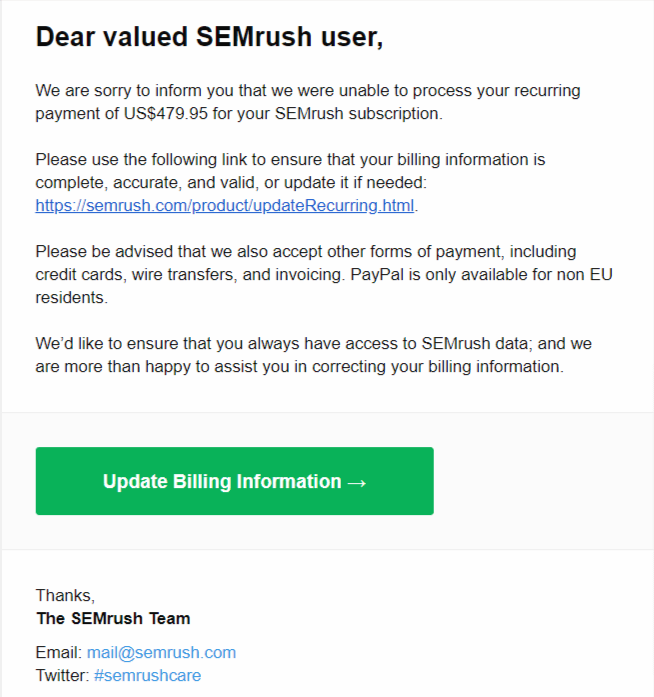Click 'The SEMrush Team' signature text

pyautogui.click(x=113, y=618)
